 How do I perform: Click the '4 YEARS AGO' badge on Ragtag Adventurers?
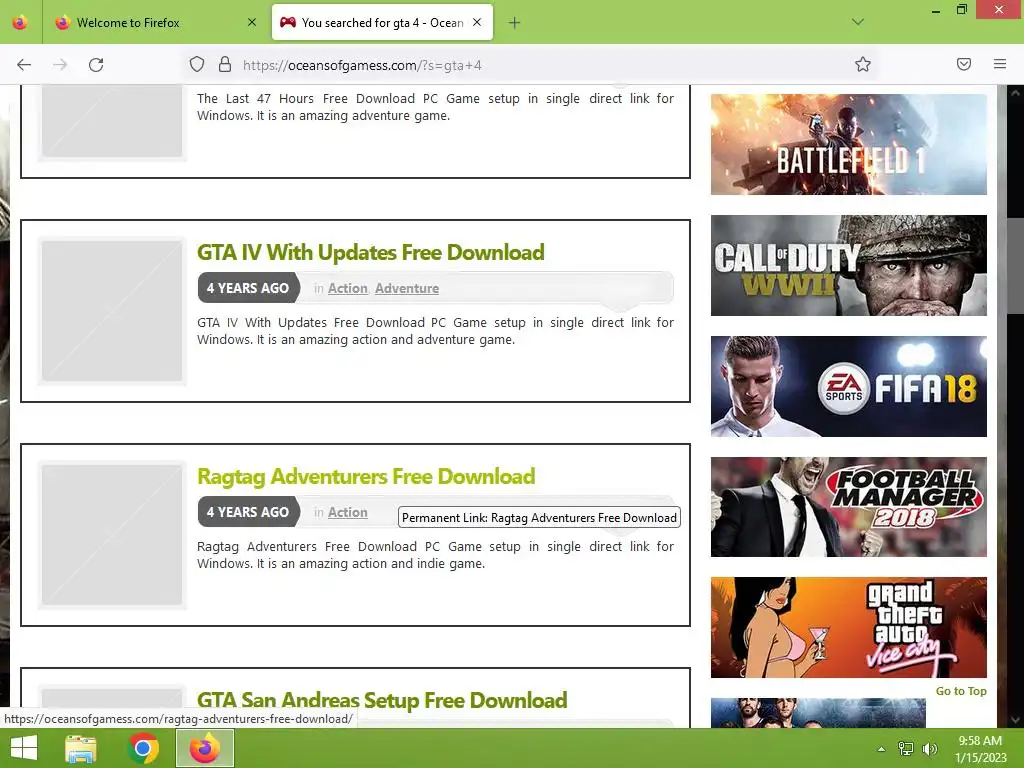248,512
